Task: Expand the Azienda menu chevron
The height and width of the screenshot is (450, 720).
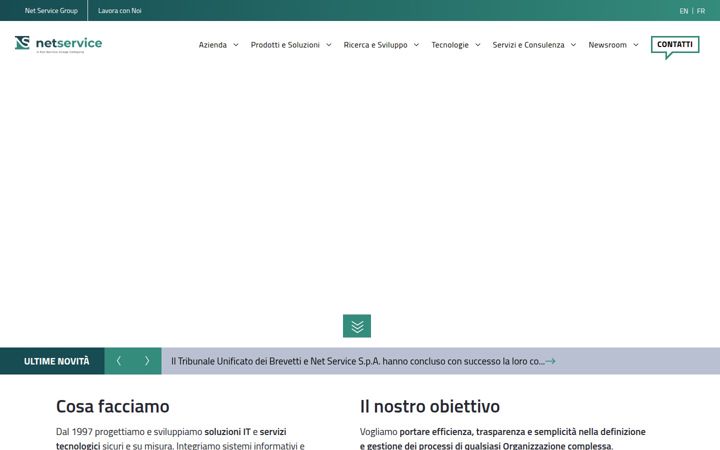Action: pyautogui.click(x=236, y=45)
